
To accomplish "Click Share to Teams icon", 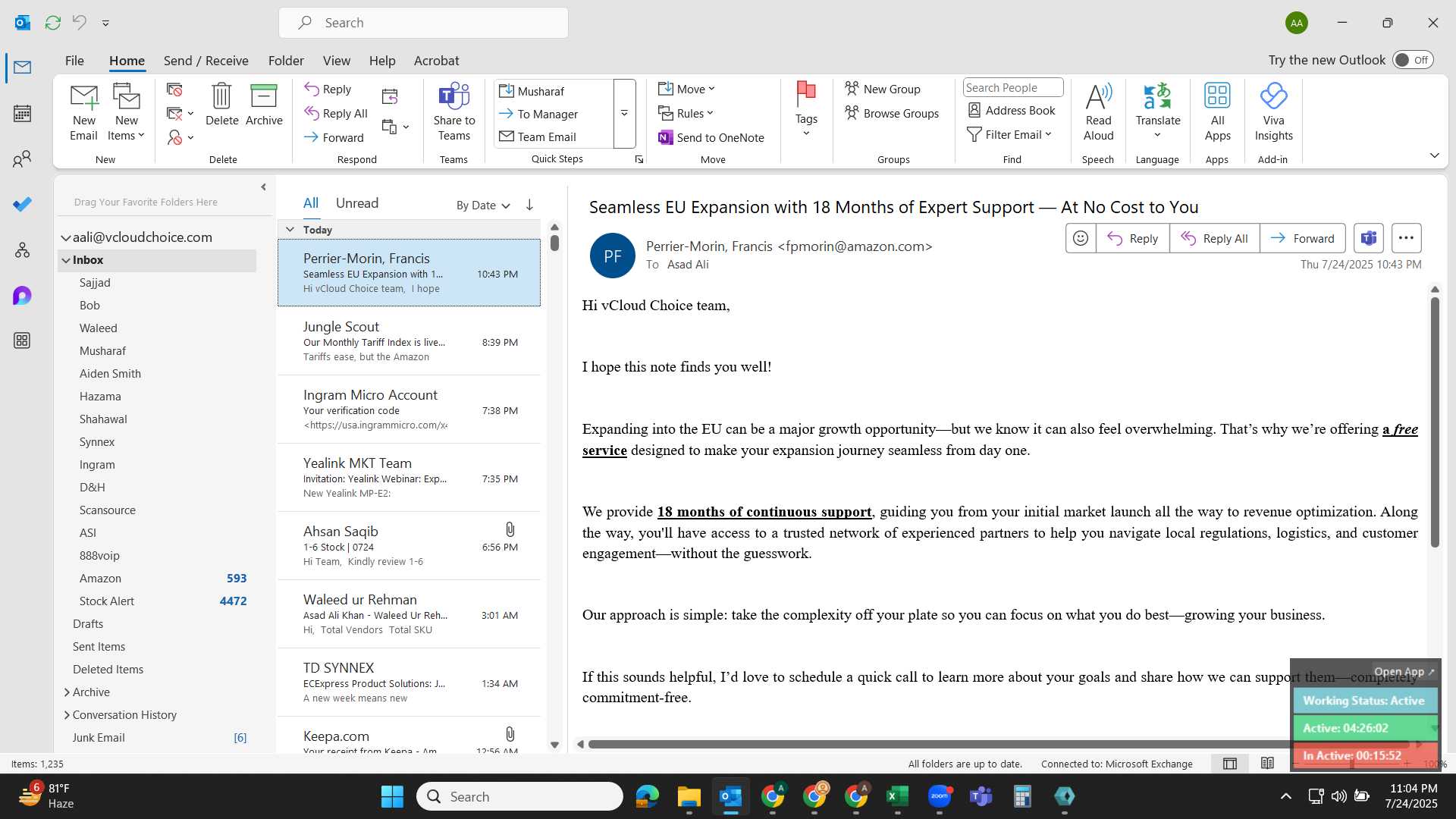I will 454,112.
